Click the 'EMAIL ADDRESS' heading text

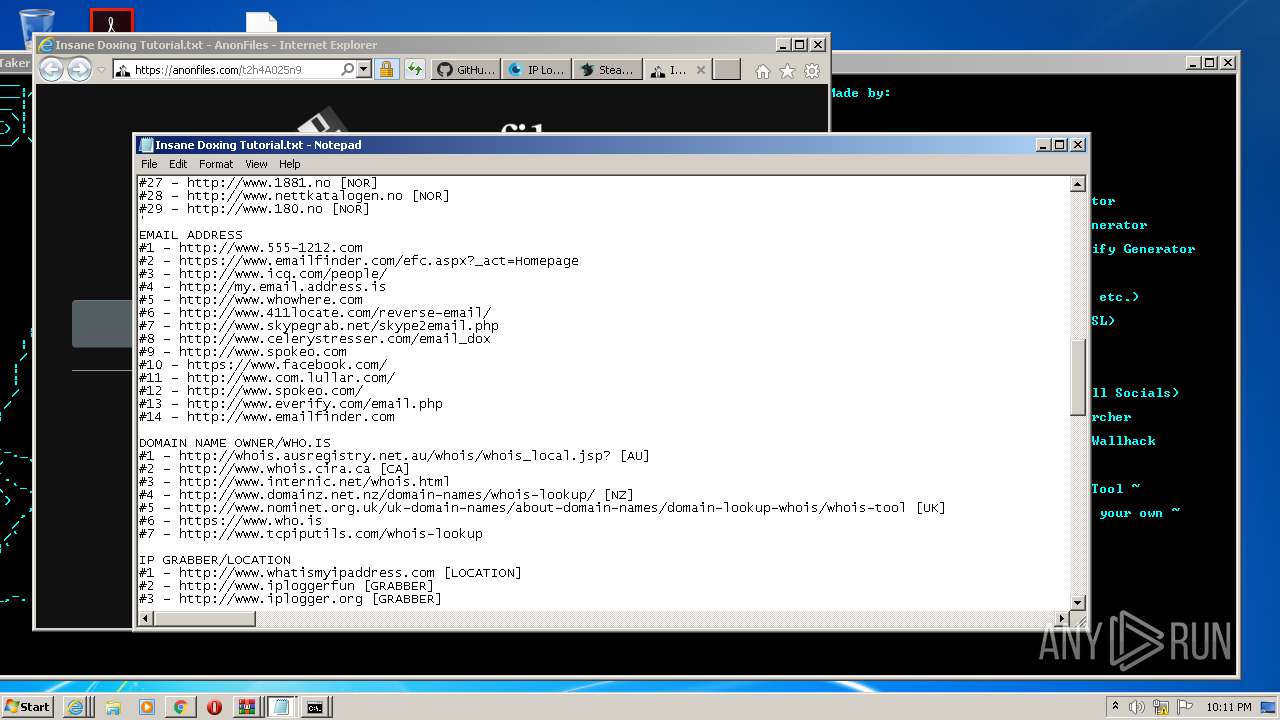coord(190,235)
